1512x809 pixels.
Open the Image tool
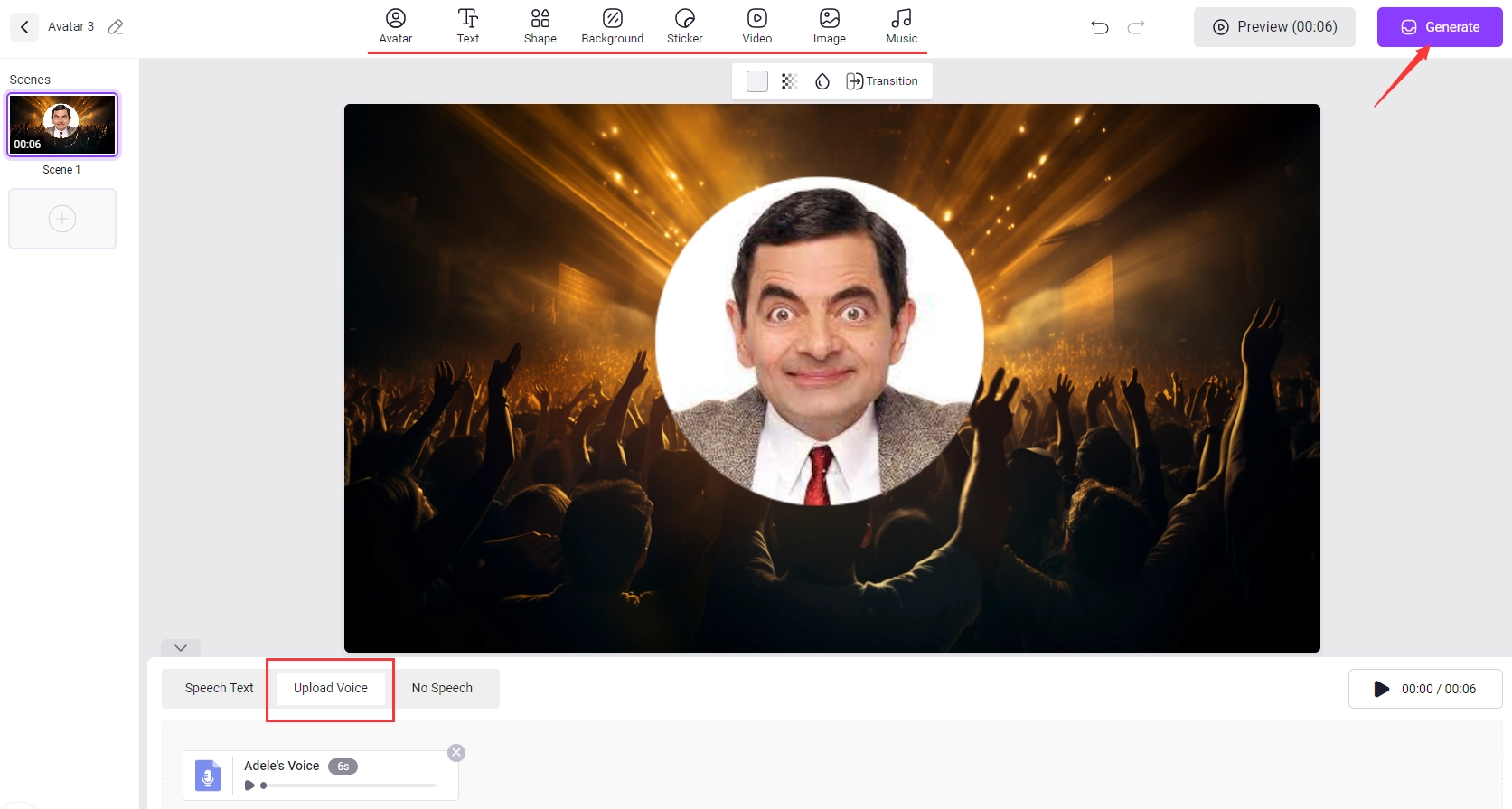[830, 26]
